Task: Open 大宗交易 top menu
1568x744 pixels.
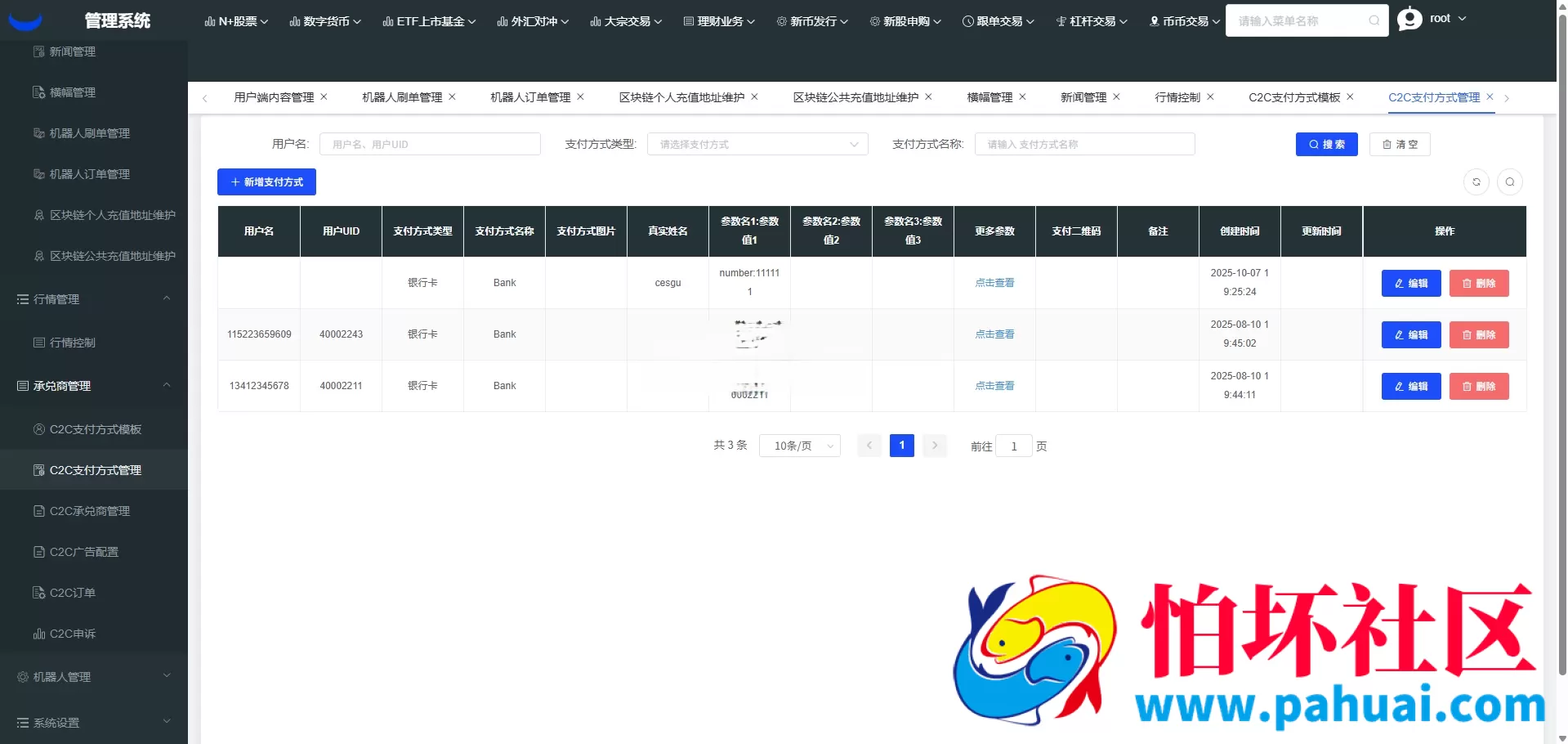Action: [x=626, y=21]
